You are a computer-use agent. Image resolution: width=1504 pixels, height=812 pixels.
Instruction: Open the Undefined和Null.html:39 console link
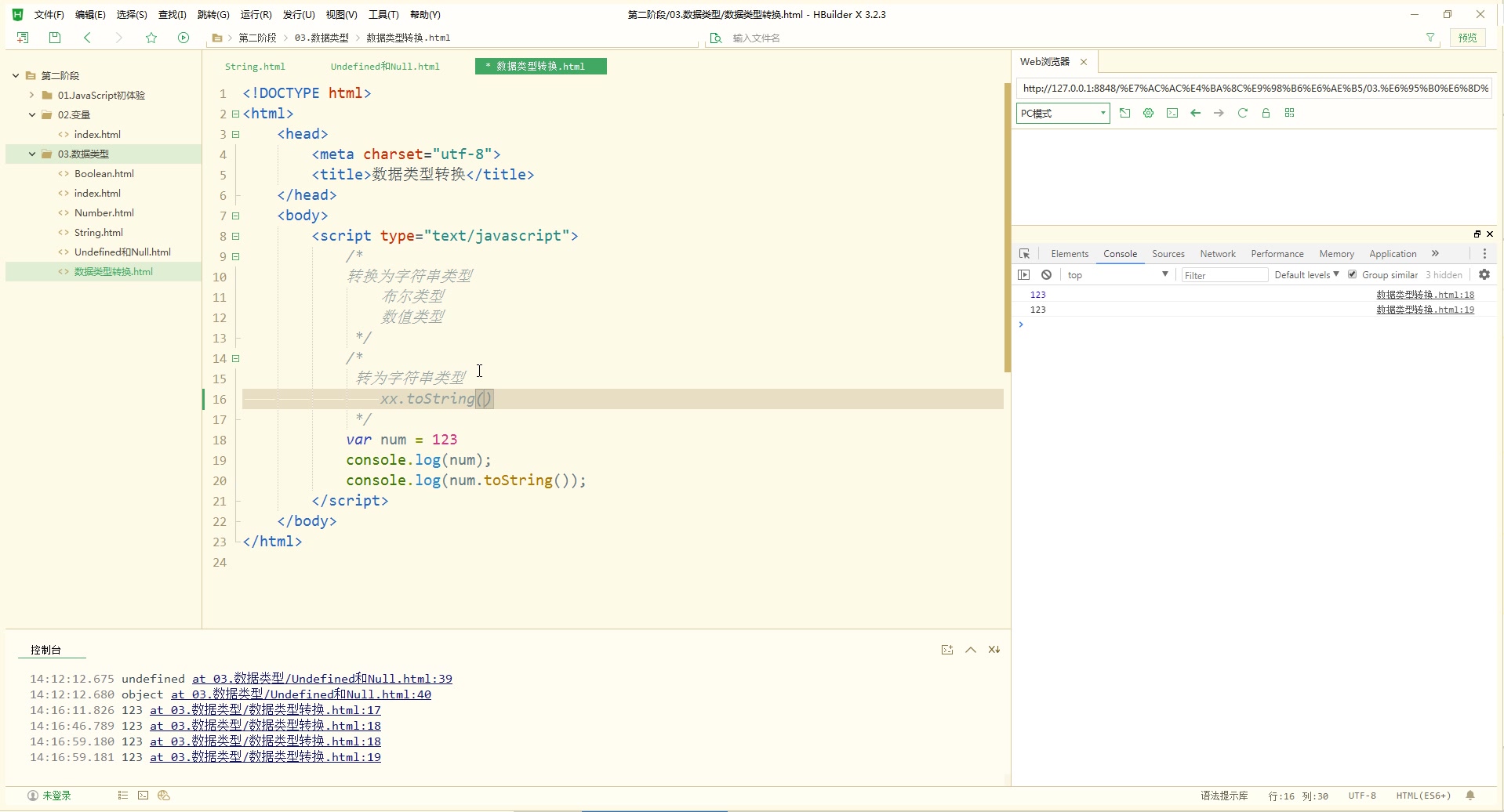coord(322,679)
